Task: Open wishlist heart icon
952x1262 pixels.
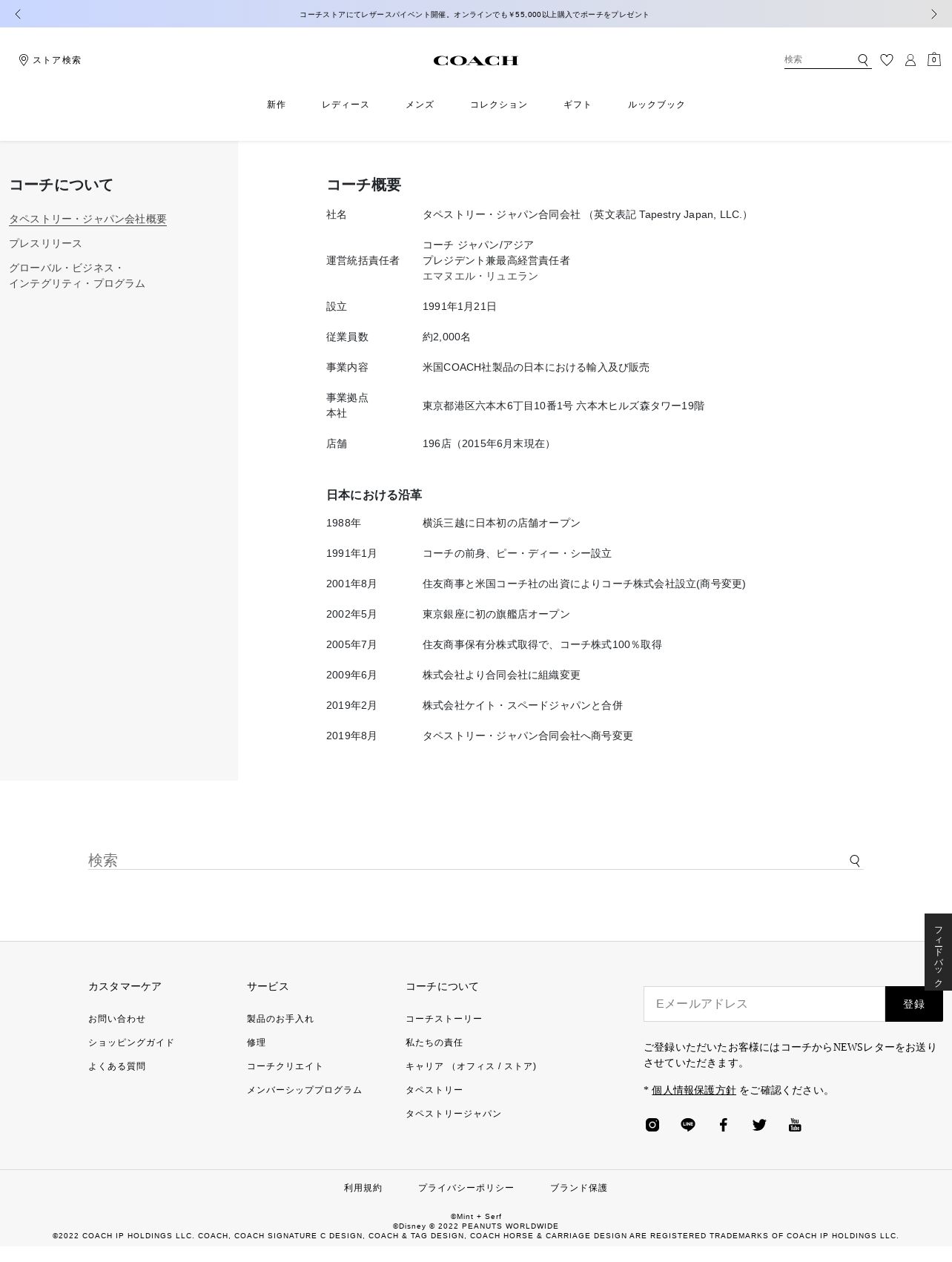Action: (x=887, y=60)
